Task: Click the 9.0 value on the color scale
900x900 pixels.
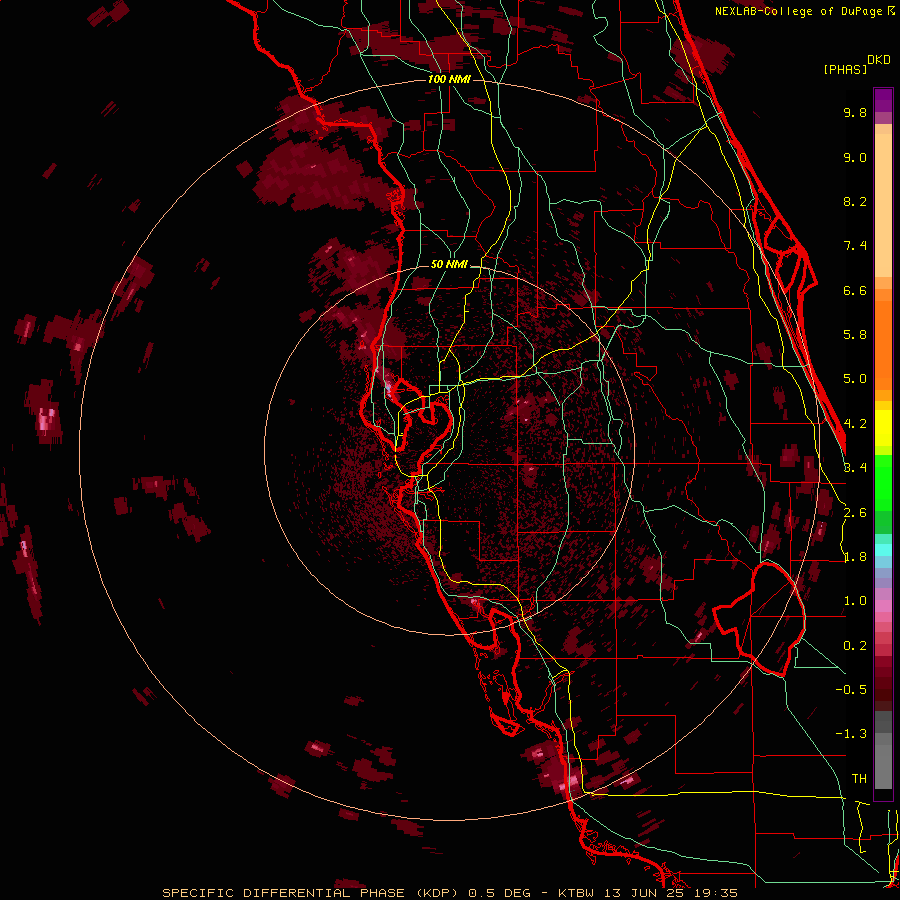Action: [x=855, y=157]
